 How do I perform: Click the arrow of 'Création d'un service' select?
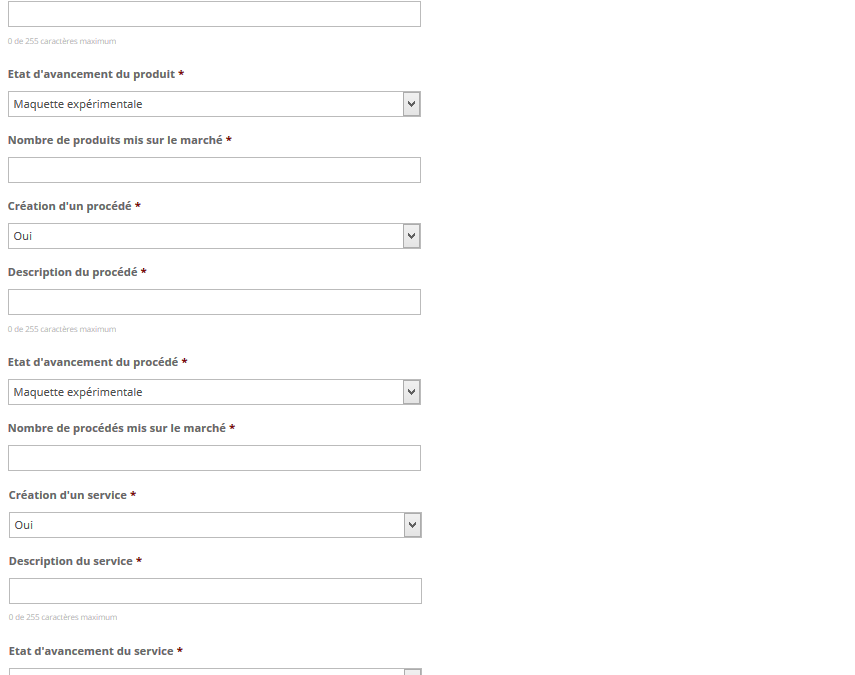tap(412, 525)
